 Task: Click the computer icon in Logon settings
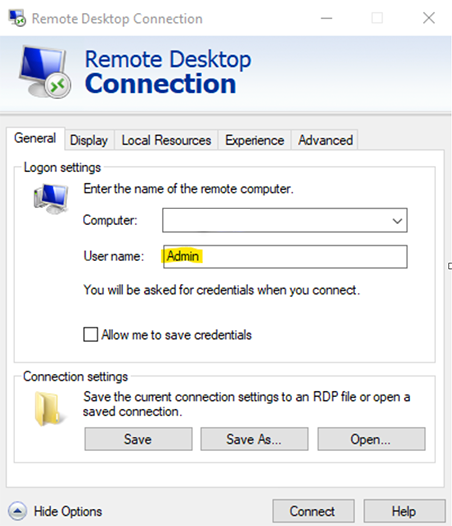[51, 199]
